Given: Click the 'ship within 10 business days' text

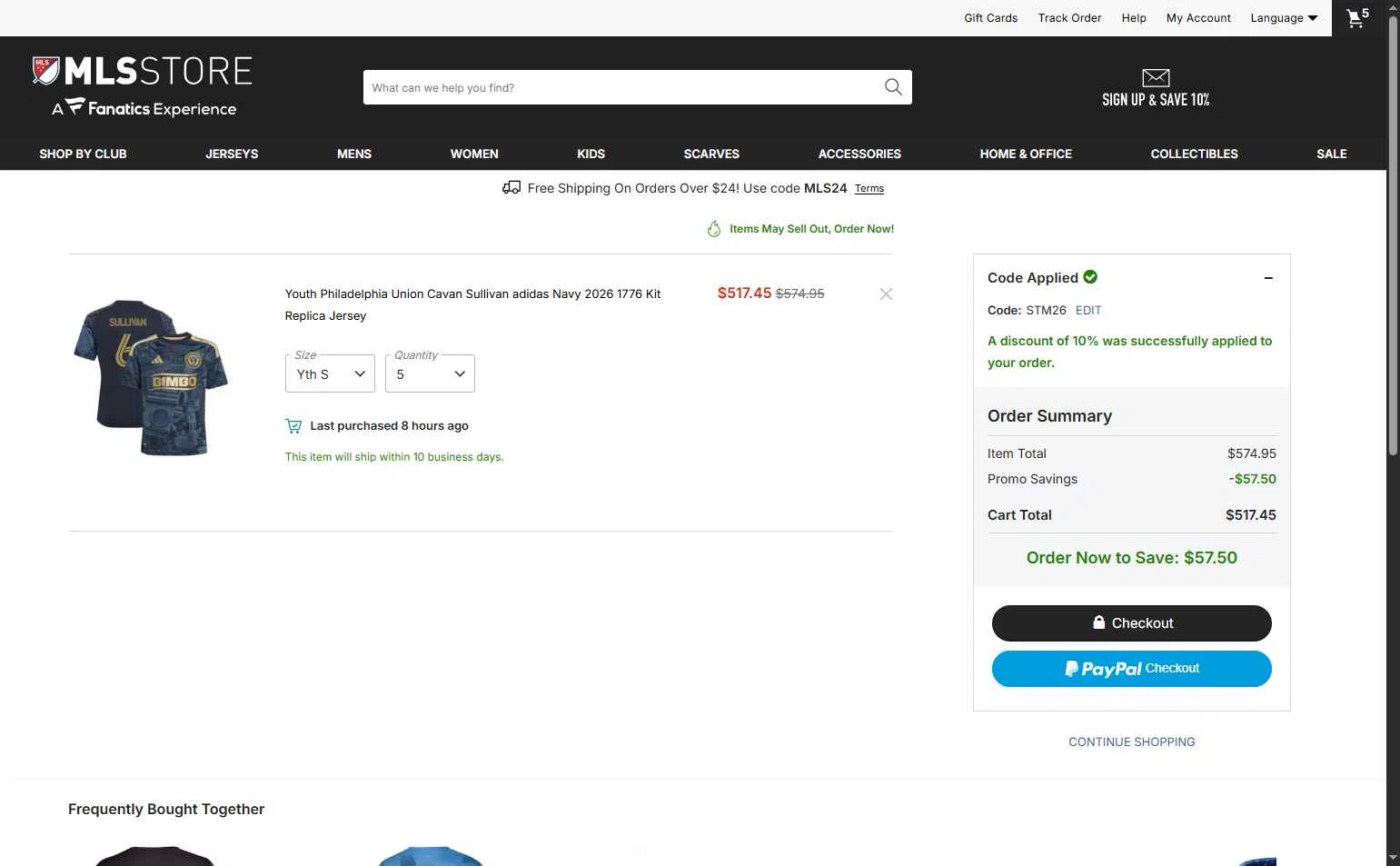Looking at the screenshot, I should pyautogui.click(x=394, y=457).
